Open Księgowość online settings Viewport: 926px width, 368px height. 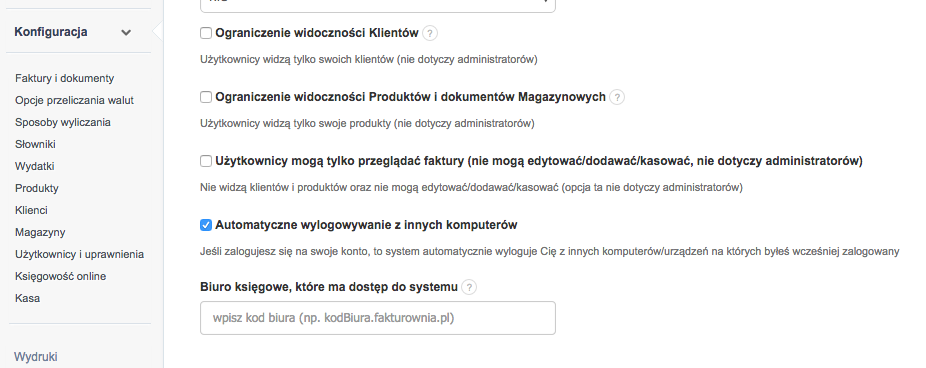[x=60, y=276]
